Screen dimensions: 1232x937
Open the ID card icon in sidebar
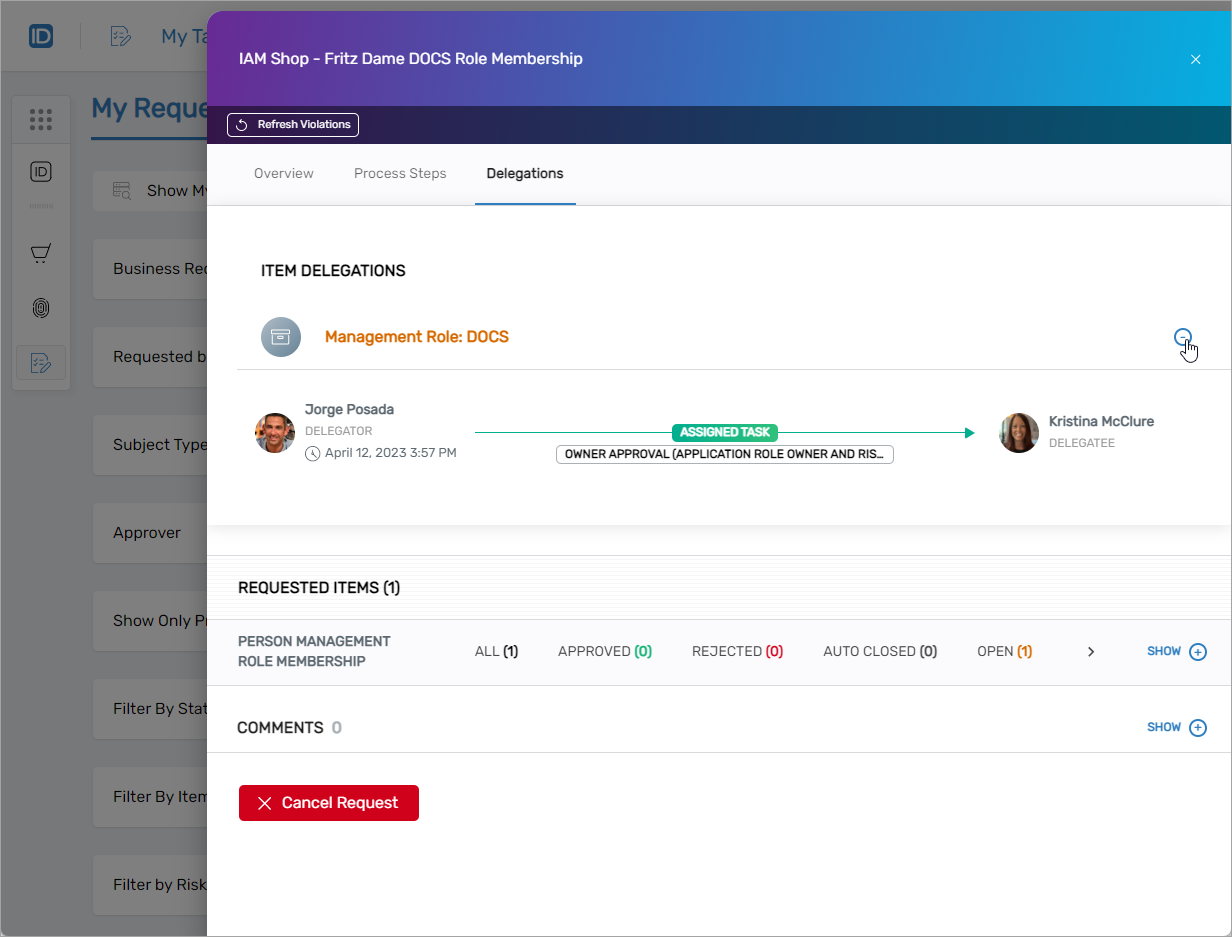[x=41, y=172]
